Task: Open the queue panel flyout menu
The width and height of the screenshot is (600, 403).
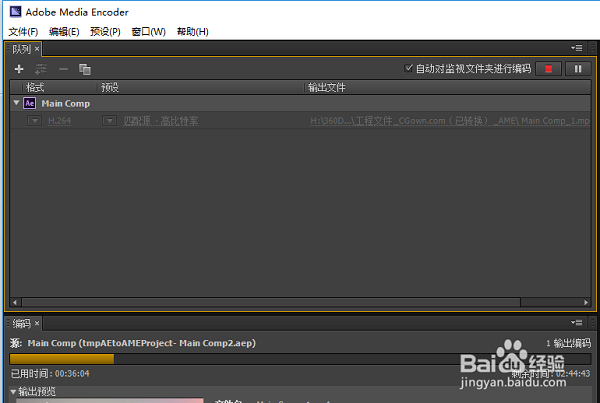Action: 577,48
